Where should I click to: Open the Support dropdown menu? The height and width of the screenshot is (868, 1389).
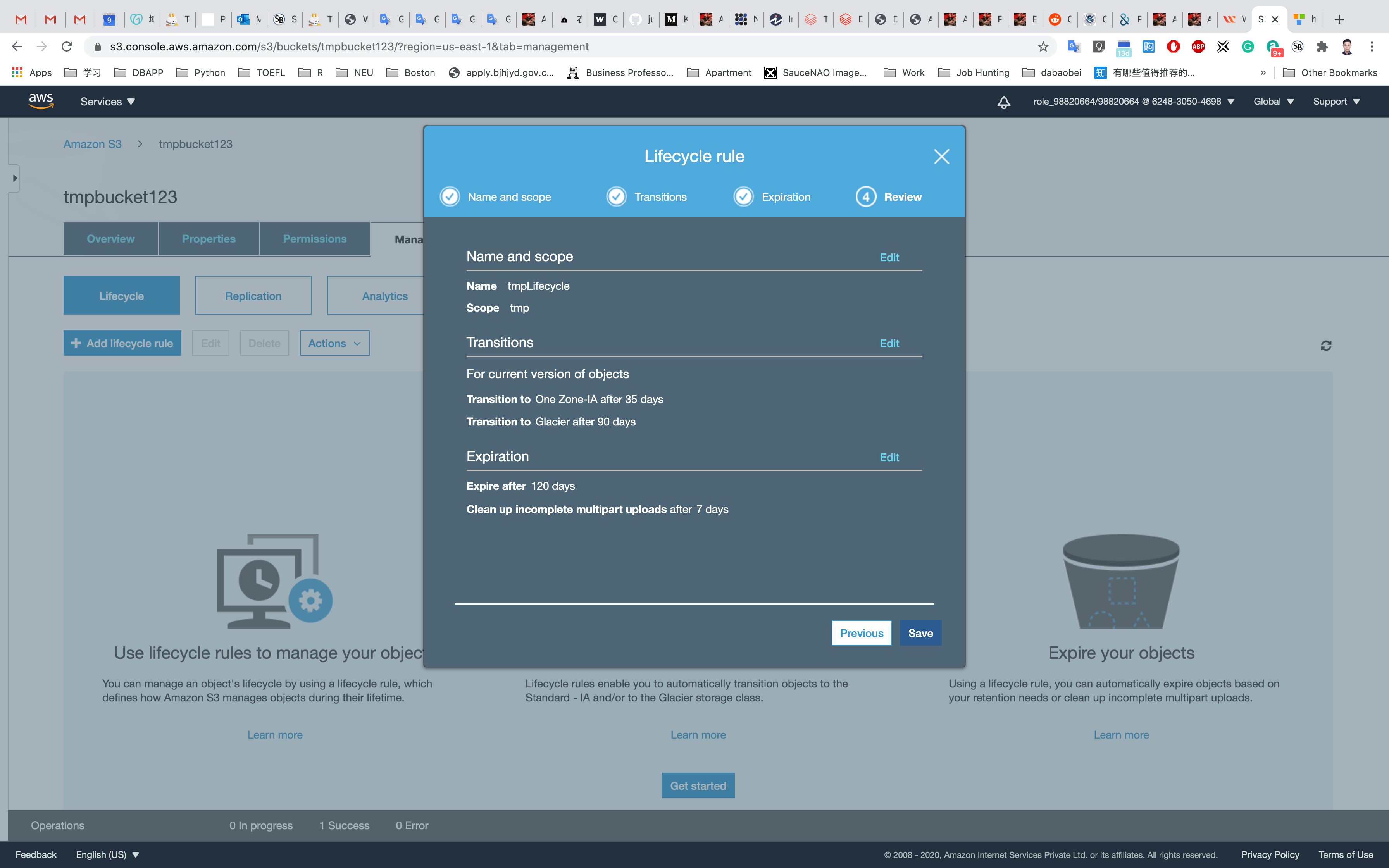(x=1336, y=102)
